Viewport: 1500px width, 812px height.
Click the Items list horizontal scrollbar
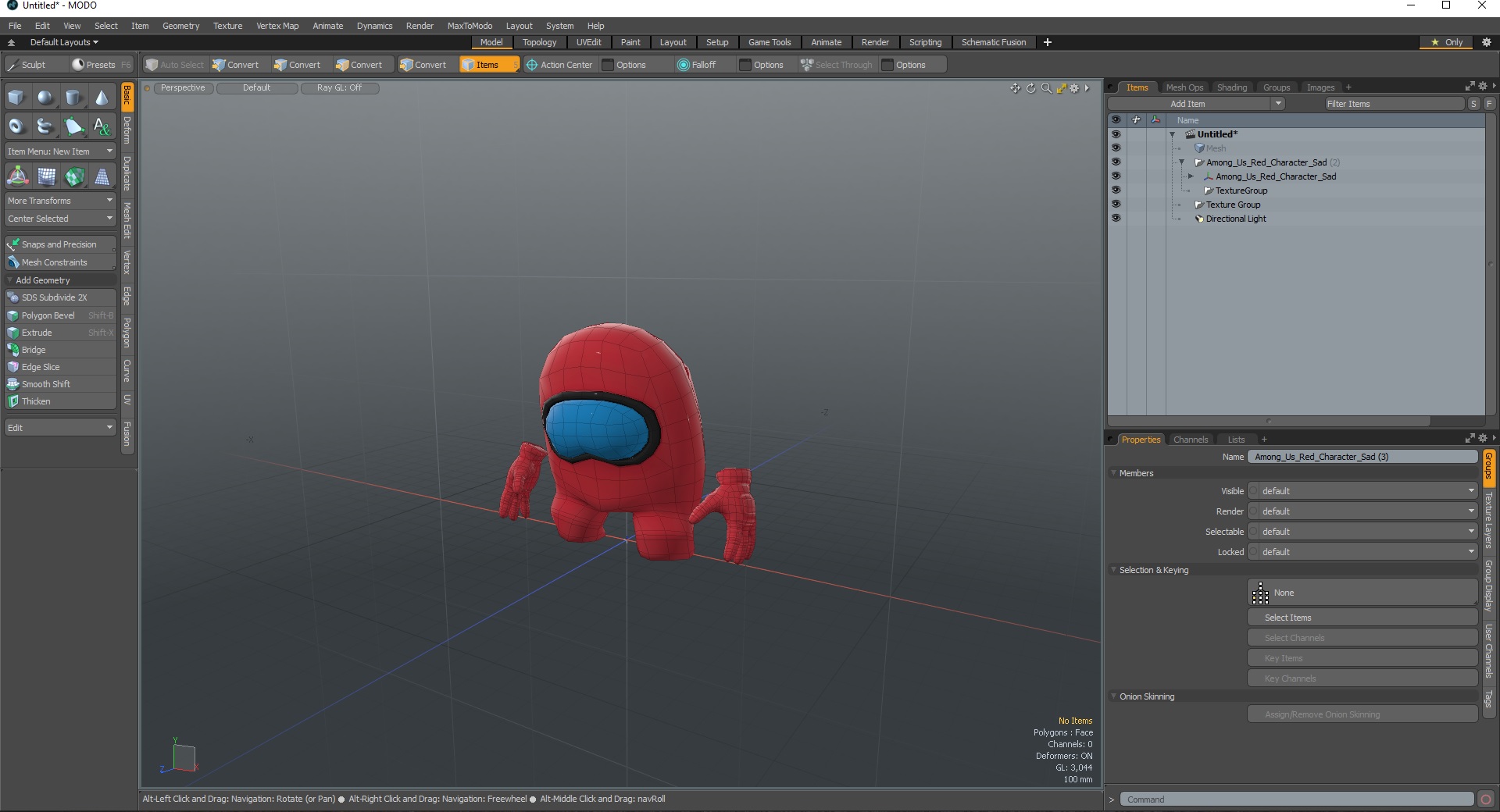coord(1269,421)
